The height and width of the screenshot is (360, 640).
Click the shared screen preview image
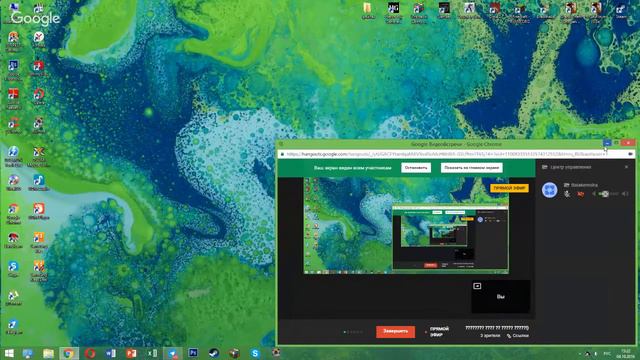406,226
